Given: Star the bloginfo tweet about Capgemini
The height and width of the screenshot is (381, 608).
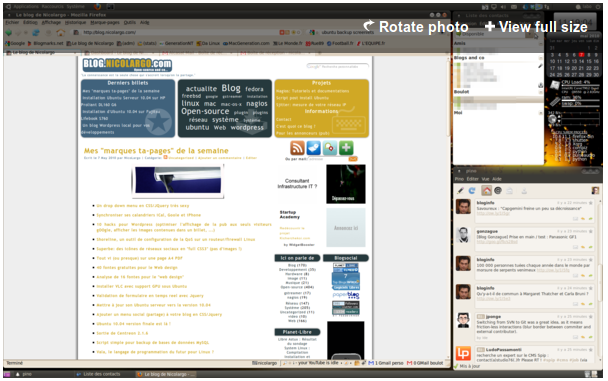Looking at the screenshot, I should (x=591, y=203).
